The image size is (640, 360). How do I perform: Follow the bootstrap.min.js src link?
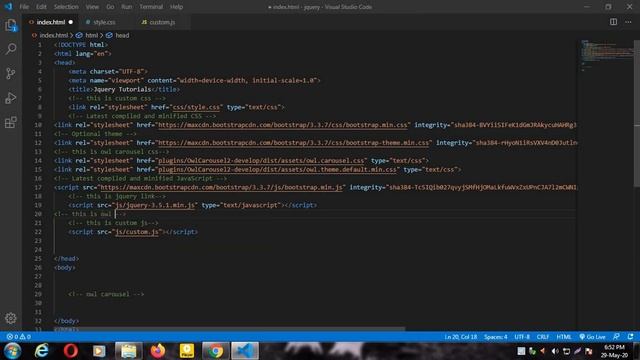tap(222, 187)
